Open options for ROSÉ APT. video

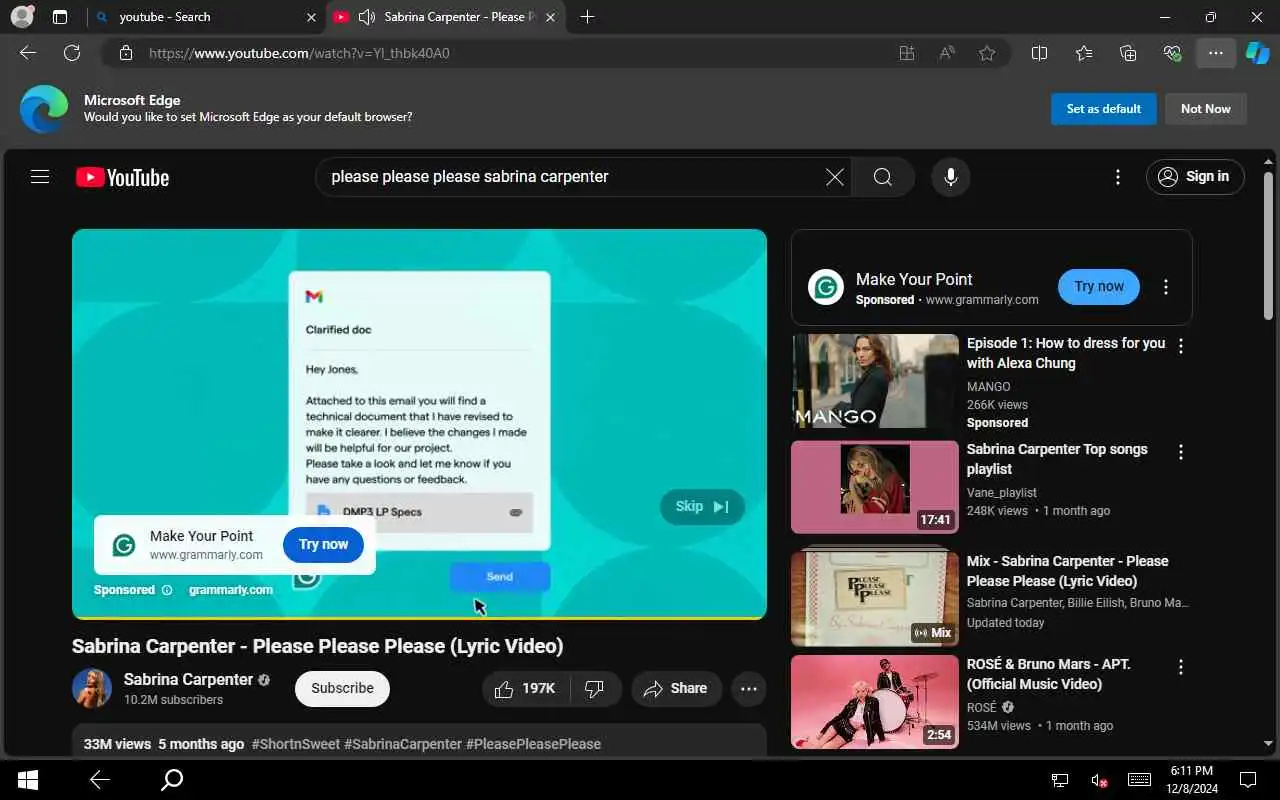tap(1181, 667)
